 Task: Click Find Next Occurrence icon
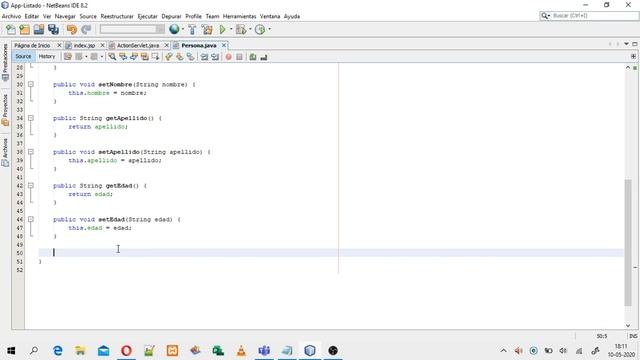[134, 57]
